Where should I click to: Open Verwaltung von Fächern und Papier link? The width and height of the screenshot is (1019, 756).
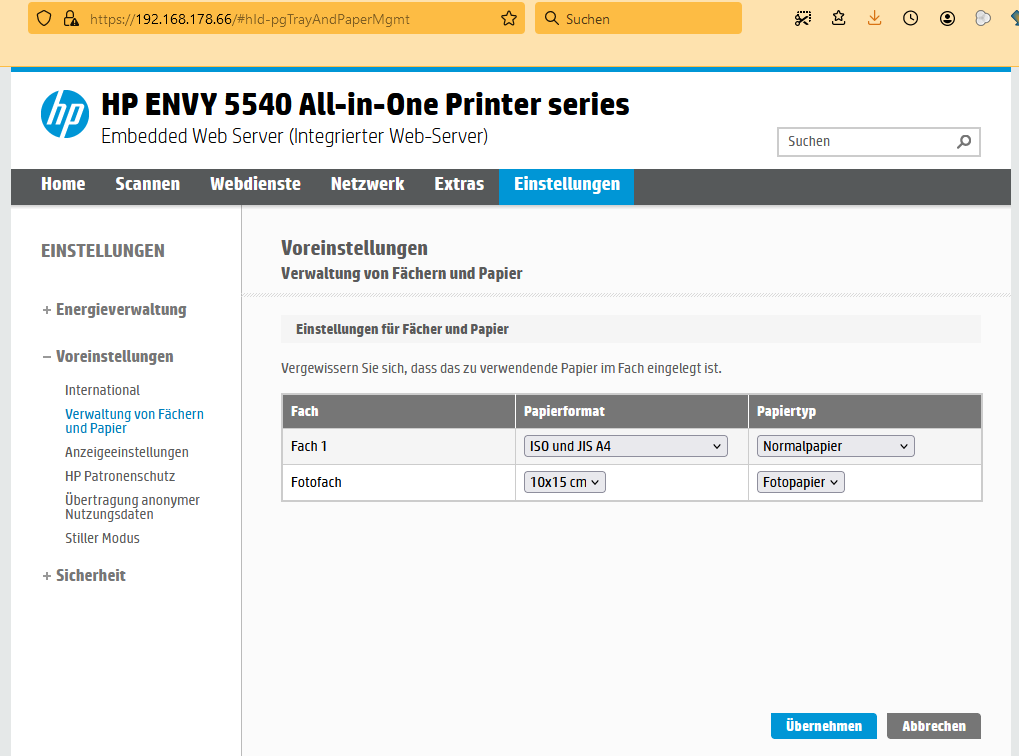(134, 421)
